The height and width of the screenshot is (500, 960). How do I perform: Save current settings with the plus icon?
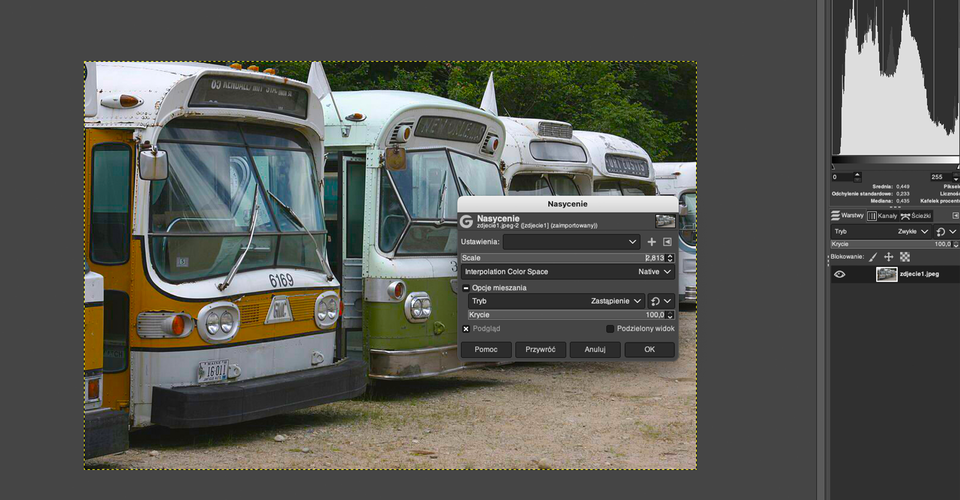tap(651, 242)
